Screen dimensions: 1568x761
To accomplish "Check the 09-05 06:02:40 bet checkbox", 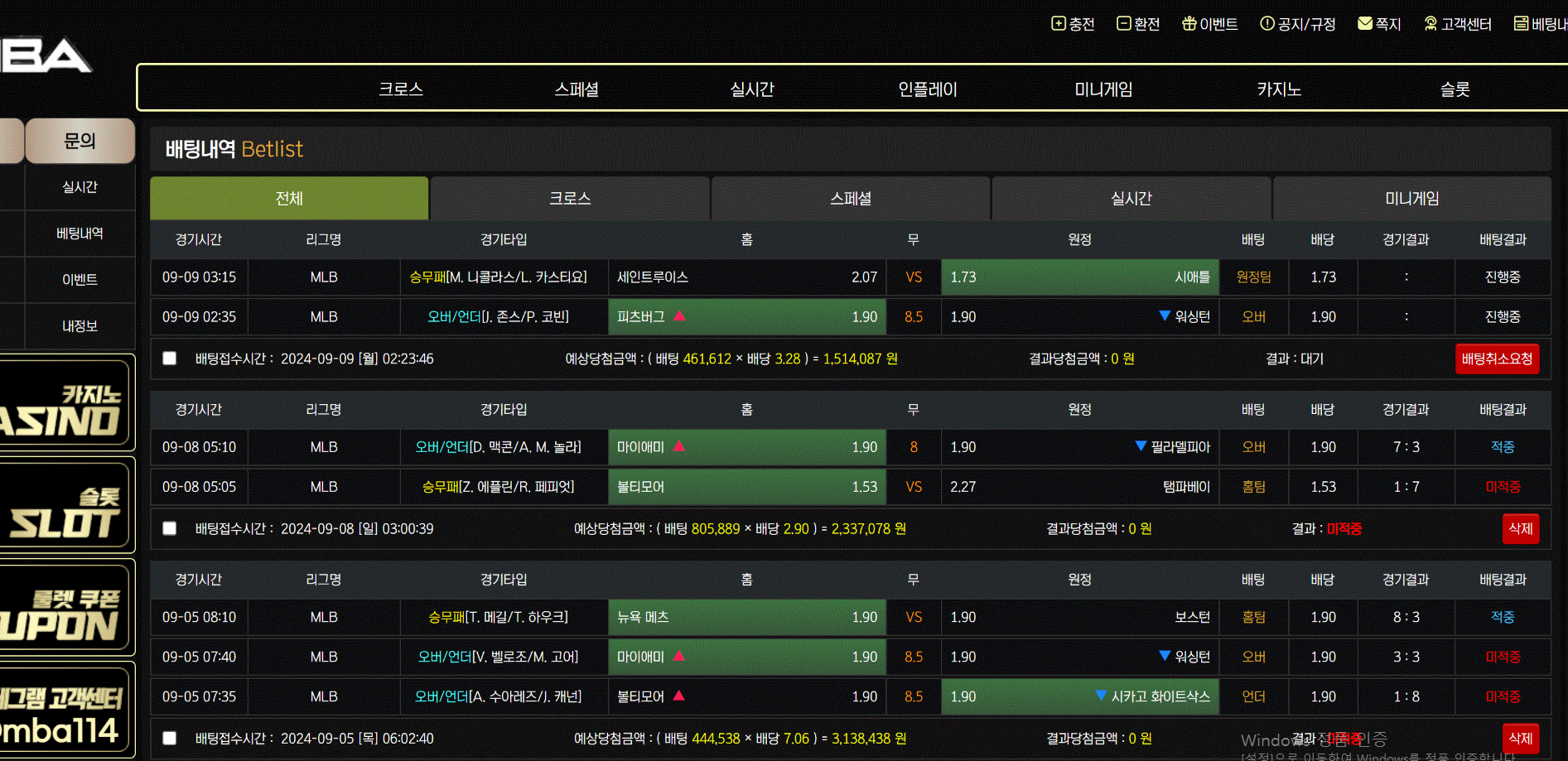I will pyautogui.click(x=170, y=738).
